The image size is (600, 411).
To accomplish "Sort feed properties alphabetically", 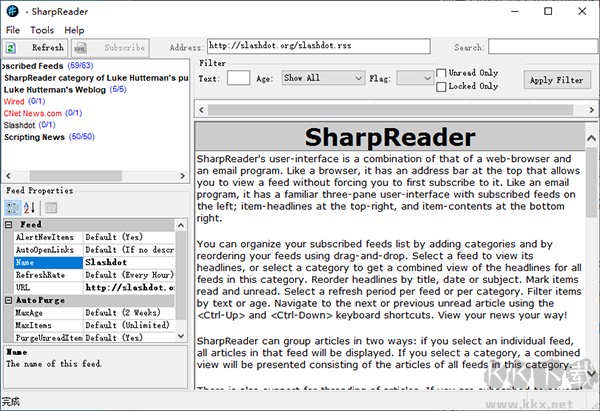I will 28,207.
